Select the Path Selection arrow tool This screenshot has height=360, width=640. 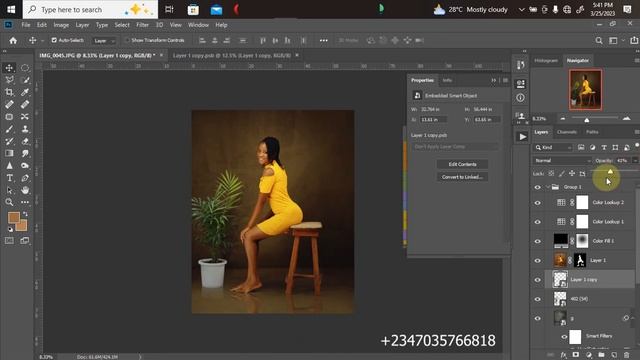[x=9, y=190]
